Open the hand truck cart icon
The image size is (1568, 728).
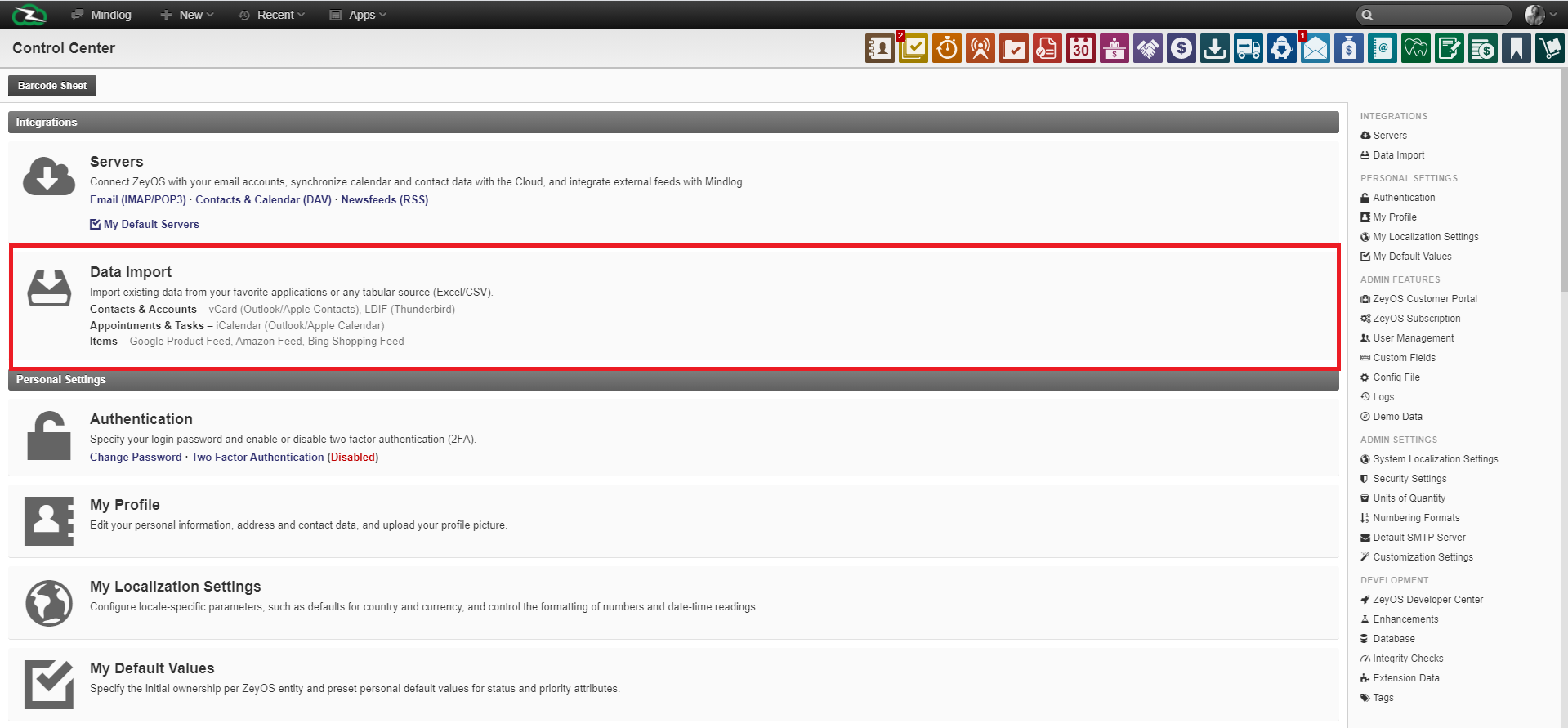(1549, 49)
